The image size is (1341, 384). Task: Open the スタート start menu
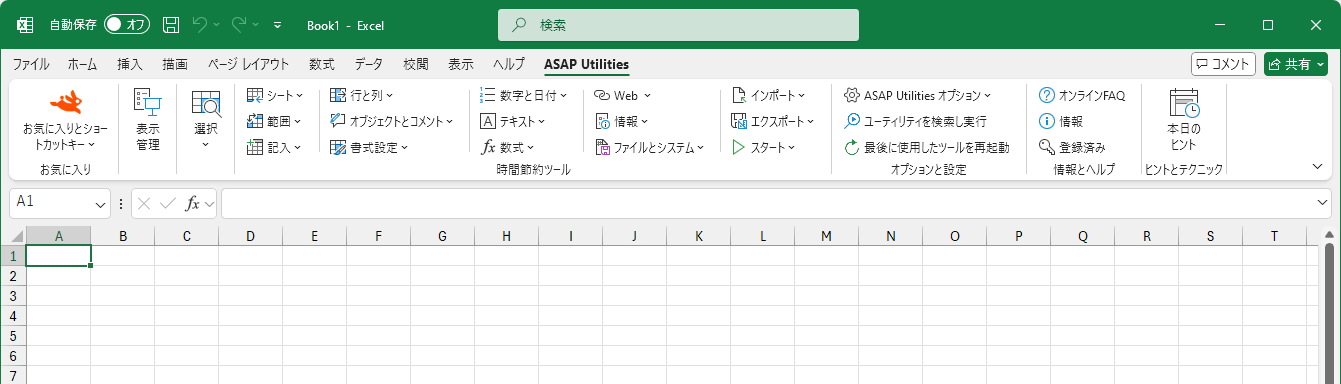coord(763,147)
